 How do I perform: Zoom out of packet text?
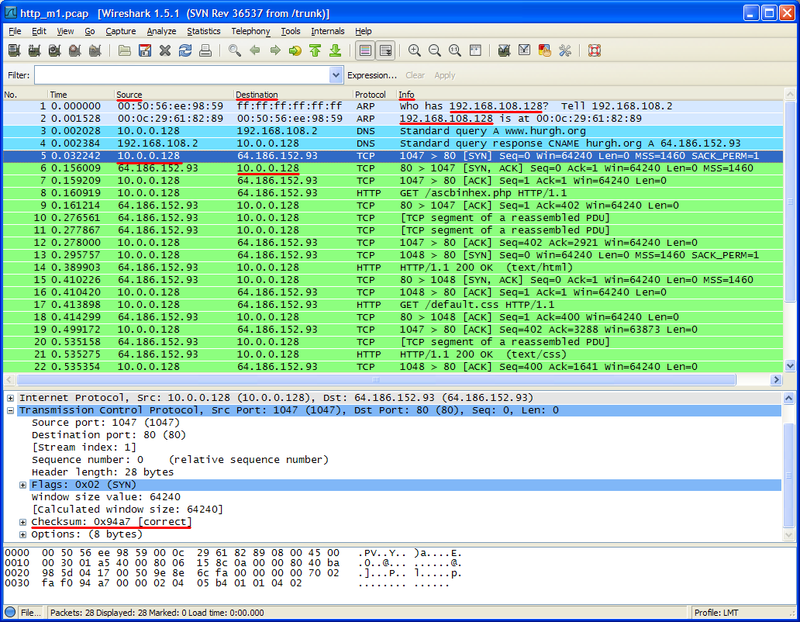435,51
